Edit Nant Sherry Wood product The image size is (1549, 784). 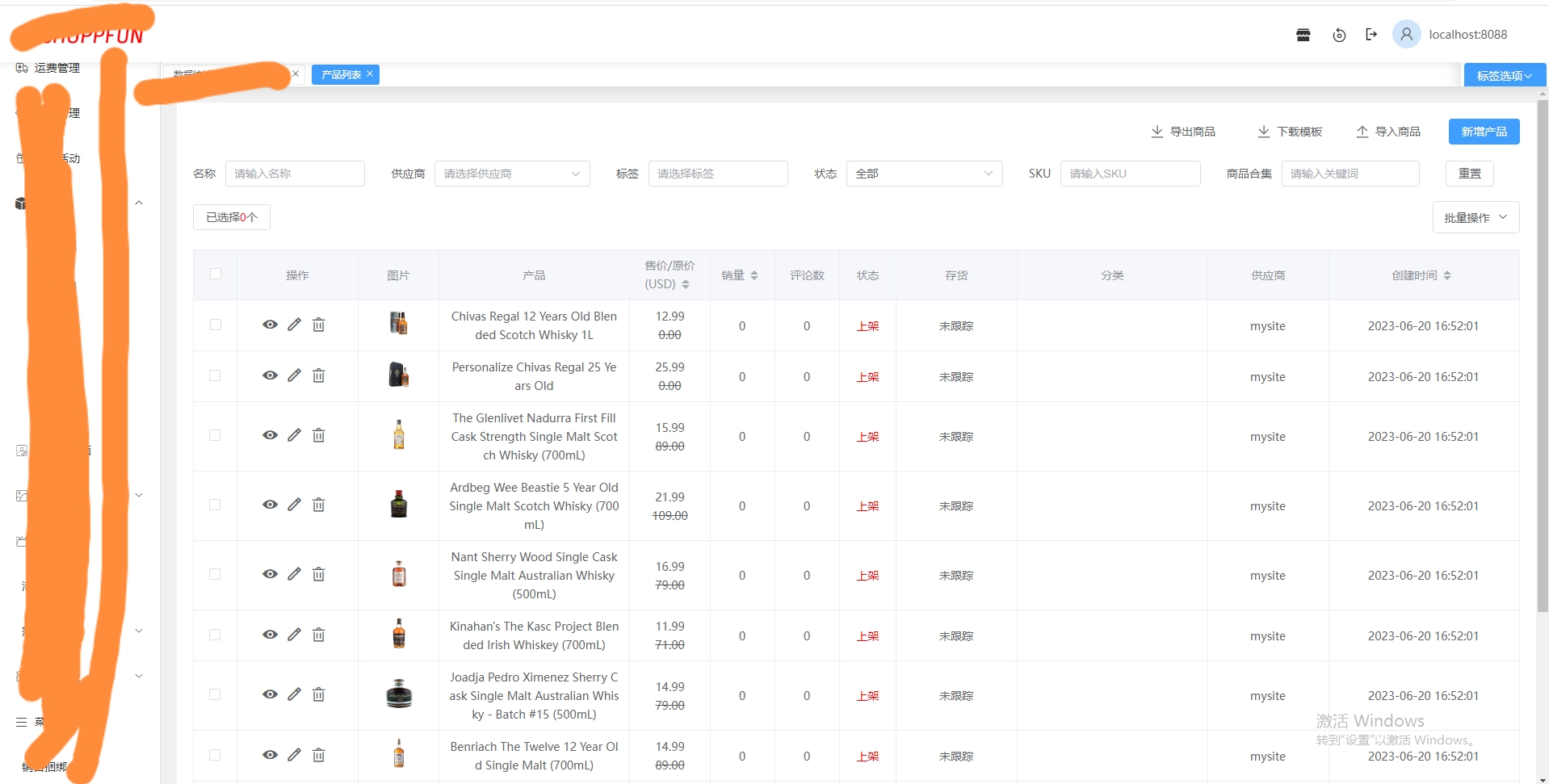tap(294, 574)
